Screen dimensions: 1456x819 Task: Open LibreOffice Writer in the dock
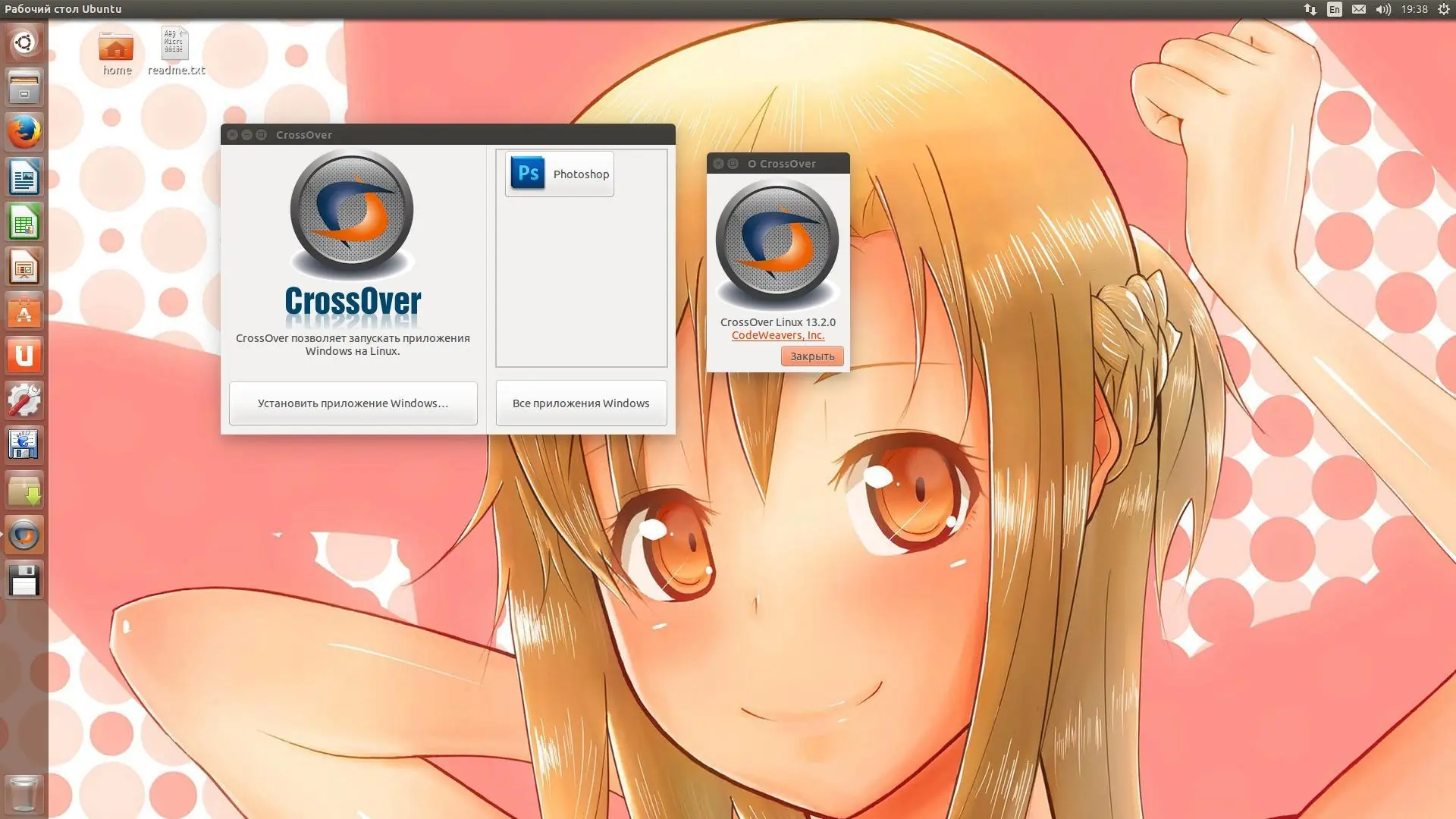[x=24, y=177]
